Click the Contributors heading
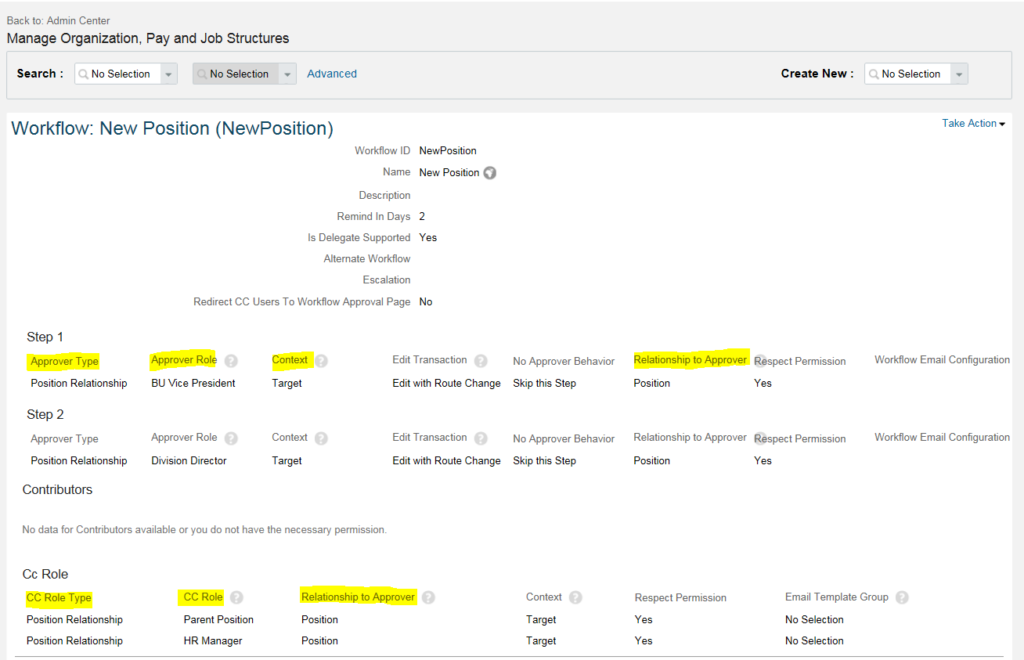The image size is (1024, 660). click(57, 490)
